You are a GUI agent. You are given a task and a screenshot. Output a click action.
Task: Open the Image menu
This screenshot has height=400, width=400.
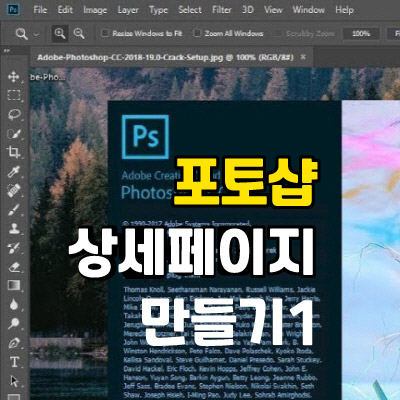tap(95, 10)
